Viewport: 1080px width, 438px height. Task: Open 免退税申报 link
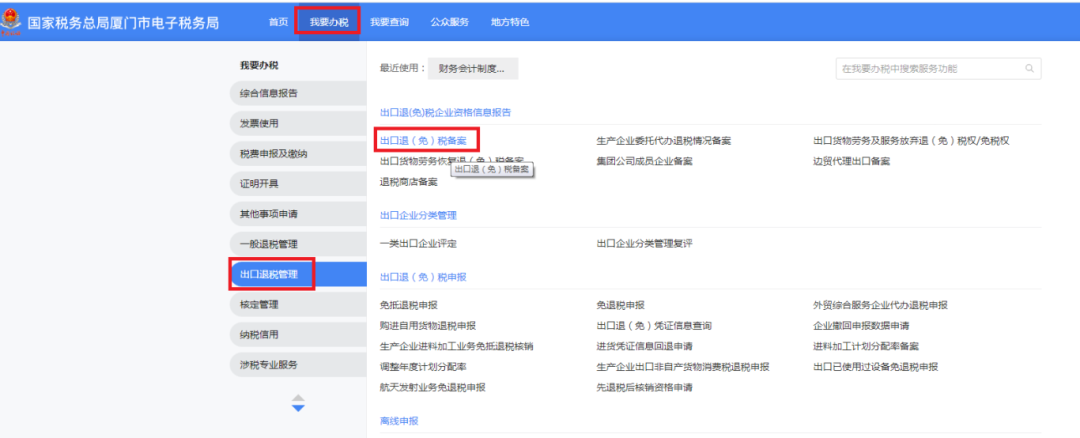pos(620,305)
